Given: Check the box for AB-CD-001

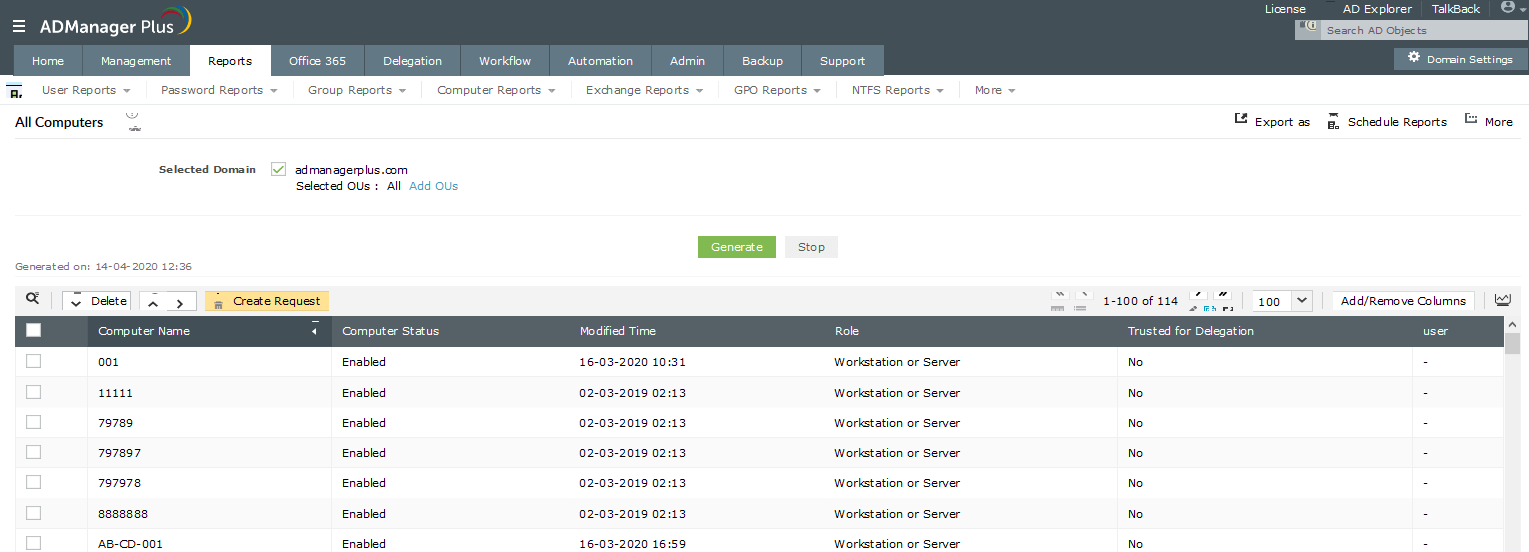Looking at the screenshot, I should 34,543.
